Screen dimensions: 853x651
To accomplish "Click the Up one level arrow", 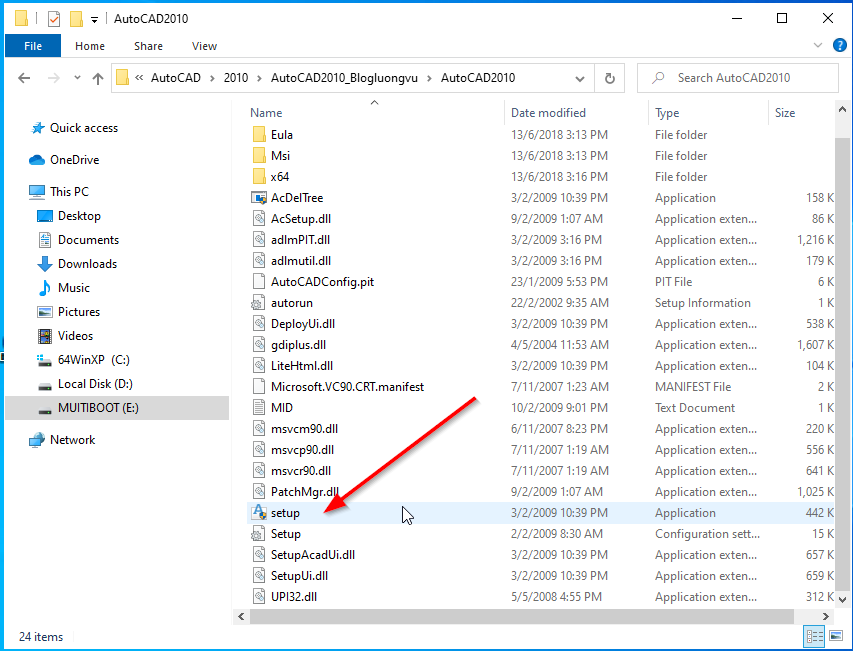I will [98, 78].
